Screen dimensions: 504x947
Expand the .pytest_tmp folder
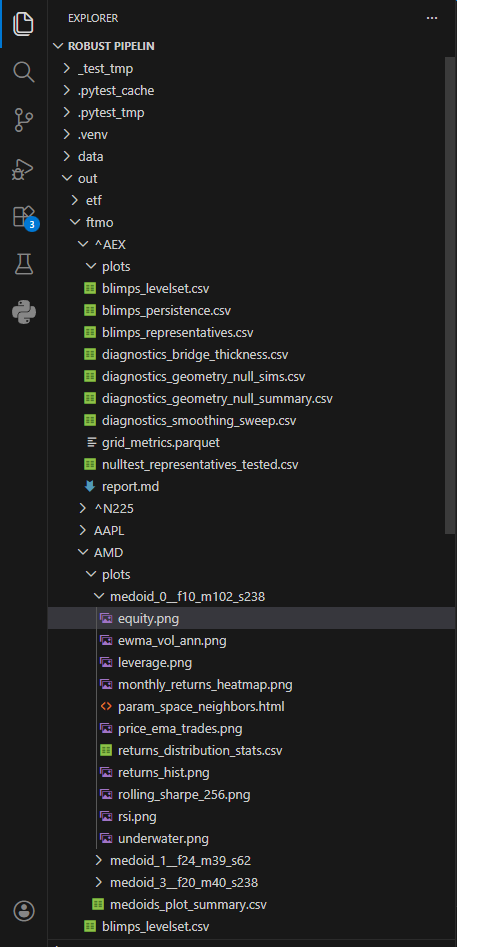[66, 112]
